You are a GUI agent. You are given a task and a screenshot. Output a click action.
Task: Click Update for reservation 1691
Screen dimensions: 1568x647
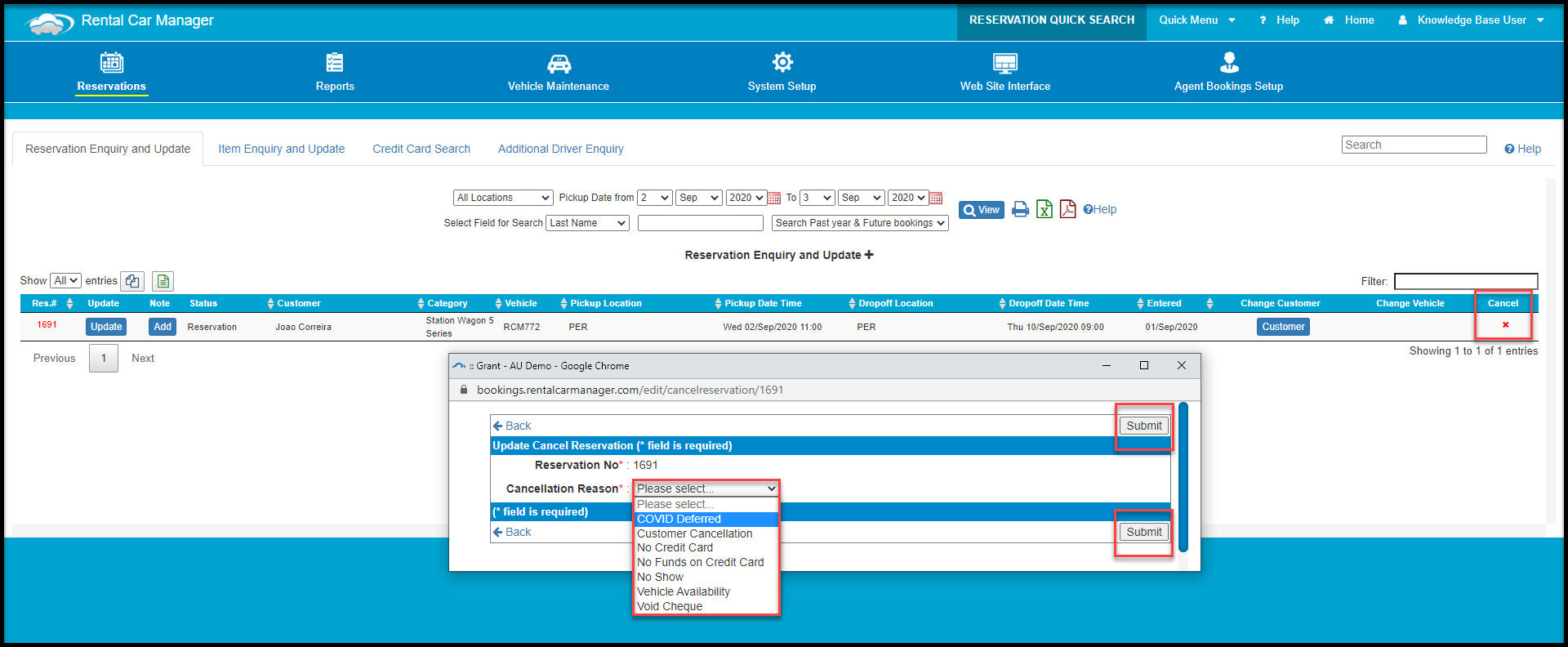point(106,327)
